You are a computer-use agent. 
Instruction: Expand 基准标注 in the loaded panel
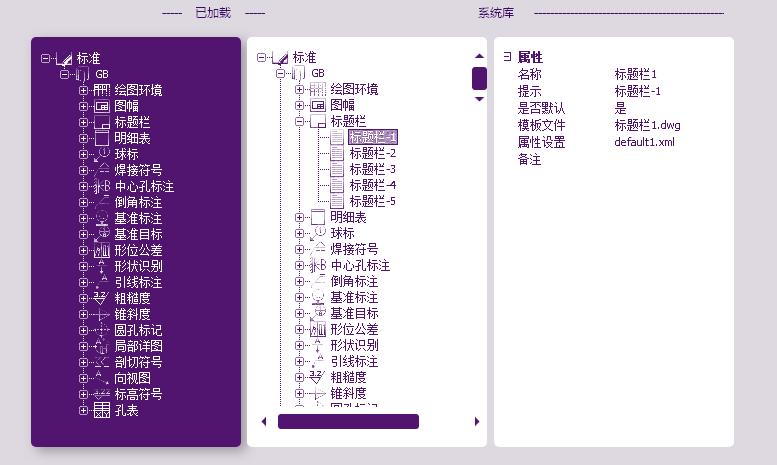83,218
